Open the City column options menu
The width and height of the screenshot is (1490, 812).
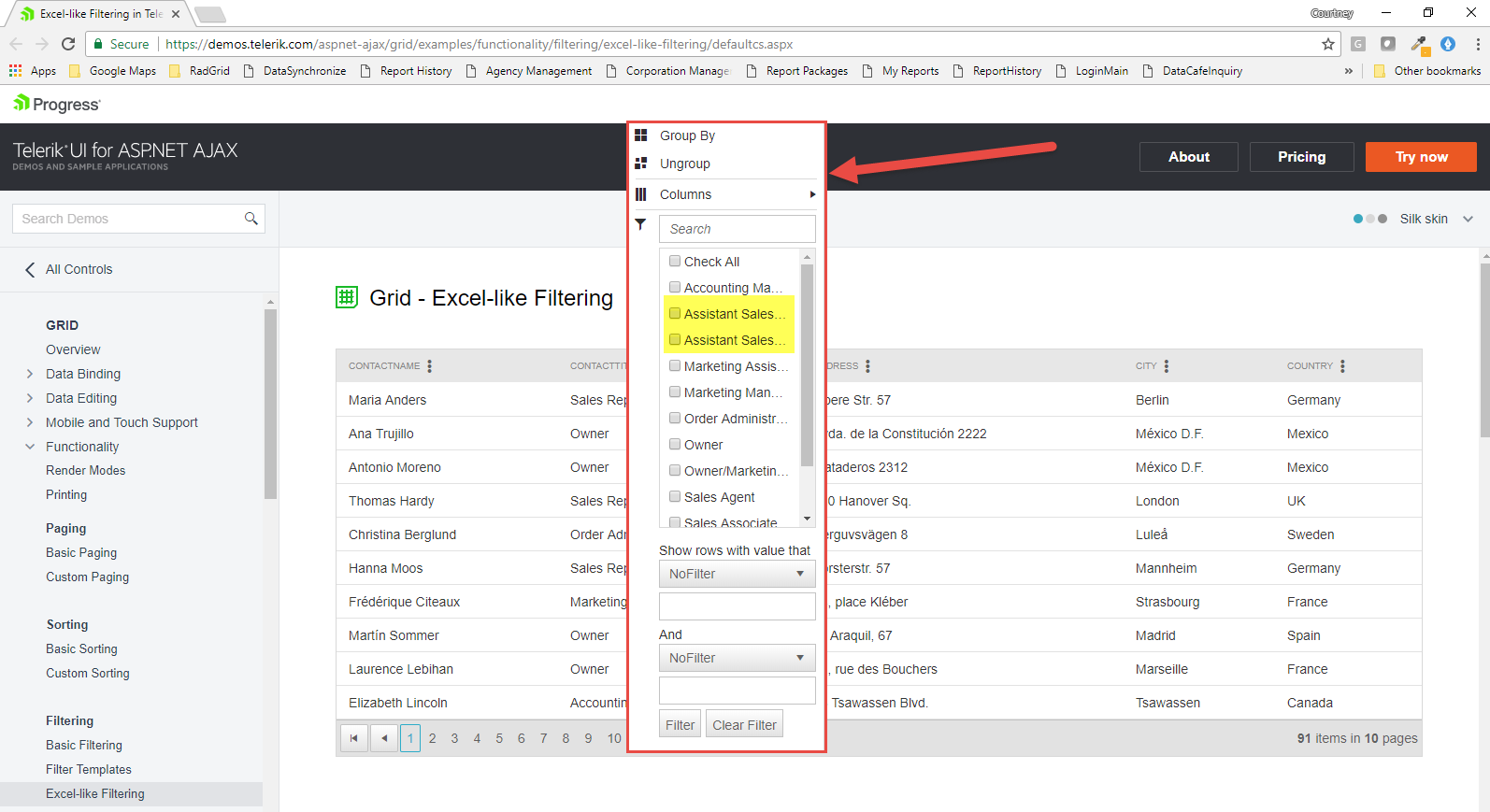coord(1167,366)
